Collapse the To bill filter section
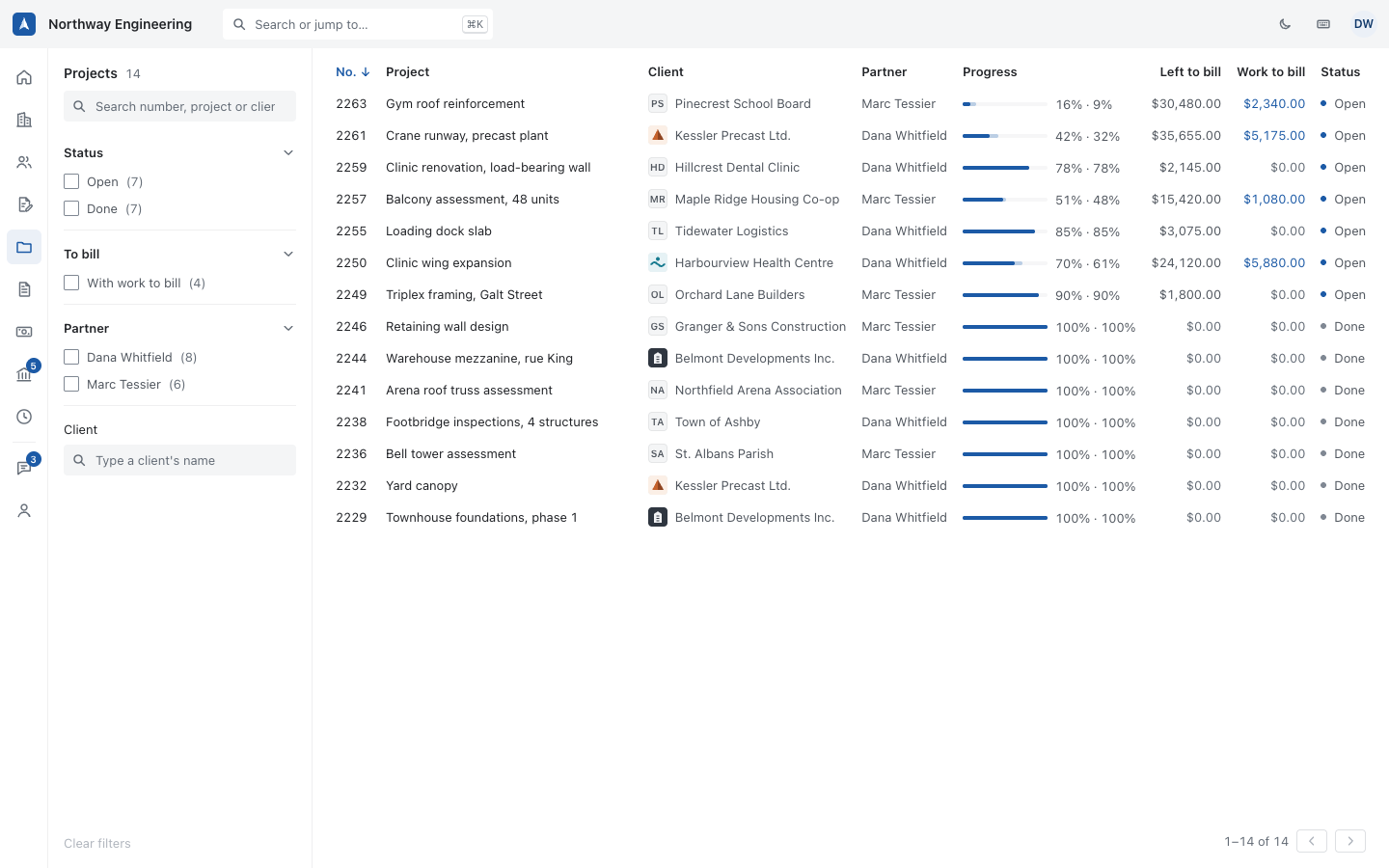The height and width of the screenshot is (868, 1389). 288,254
